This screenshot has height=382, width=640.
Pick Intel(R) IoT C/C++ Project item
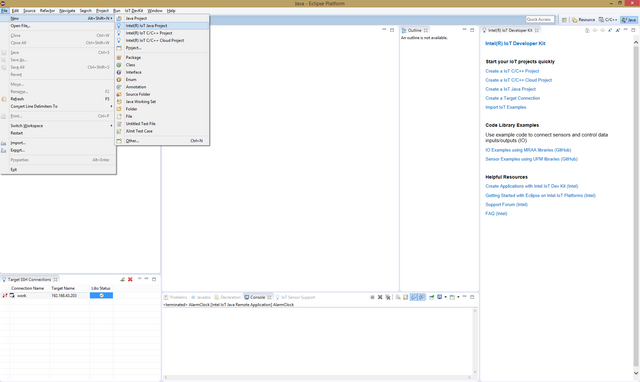[x=162, y=33]
